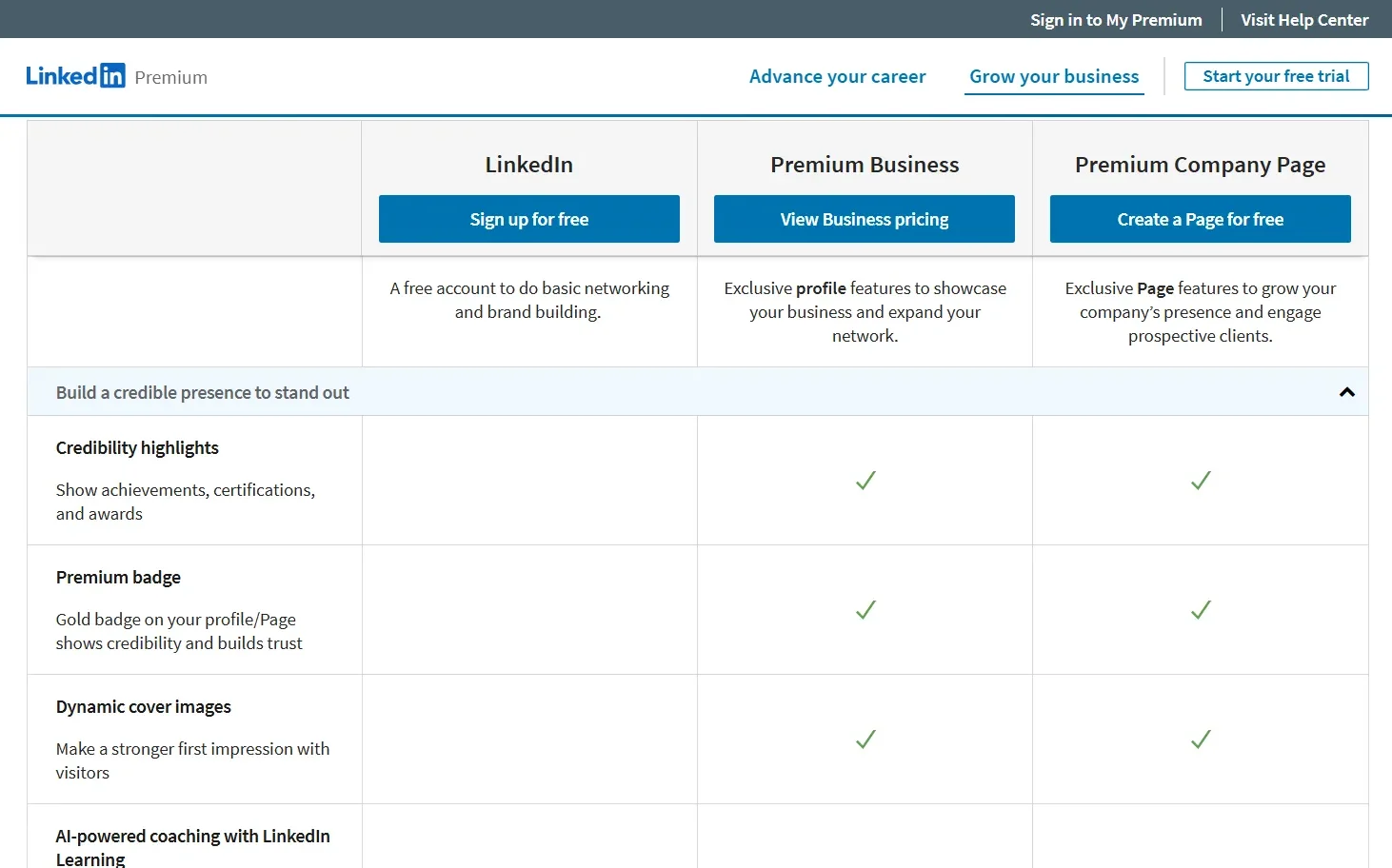
Task: Open Sign in to My Premium
Action: pyautogui.click(x=1115, y=19)
